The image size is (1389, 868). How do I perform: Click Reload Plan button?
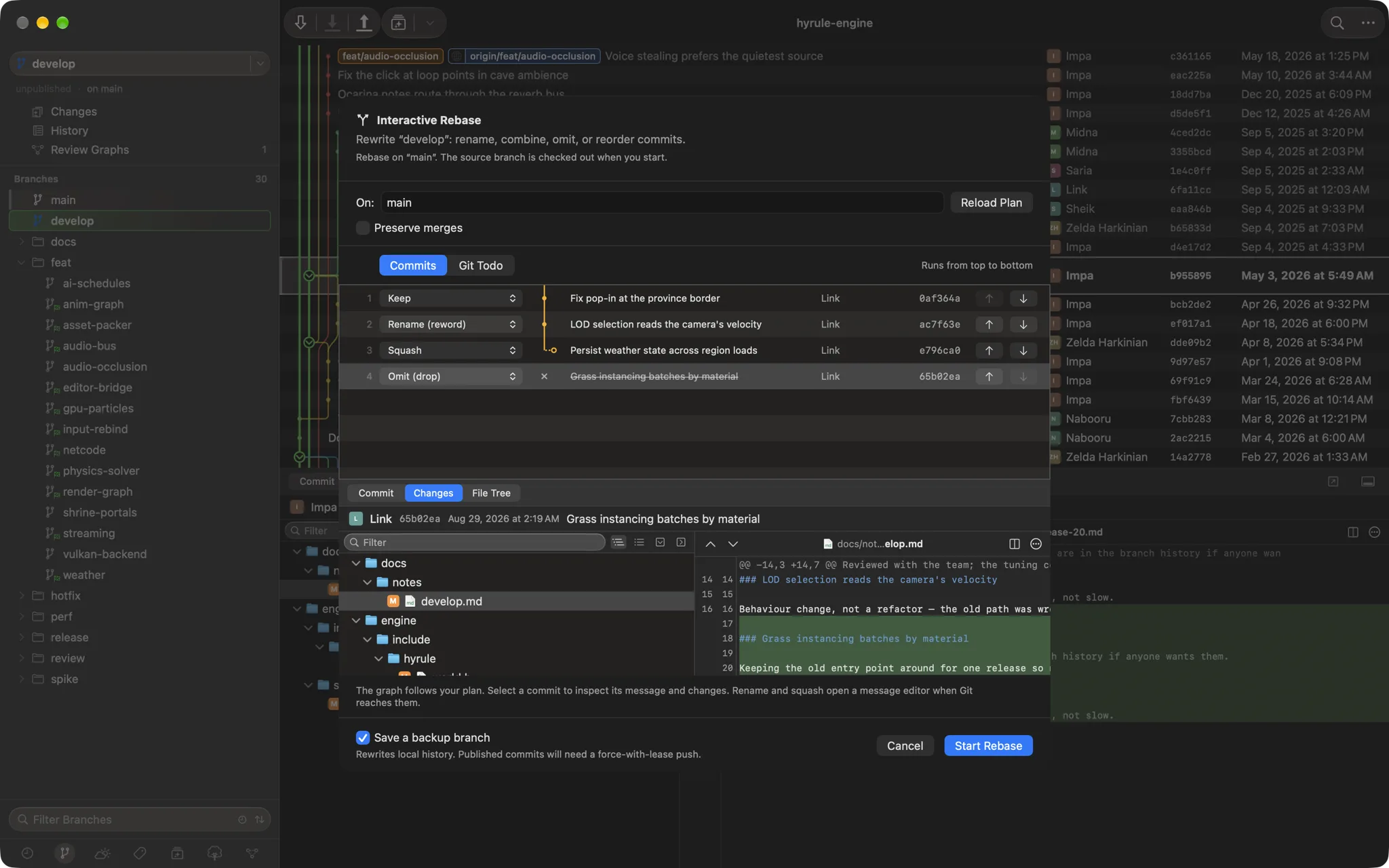pyautogui.click(x=991, y=202)
